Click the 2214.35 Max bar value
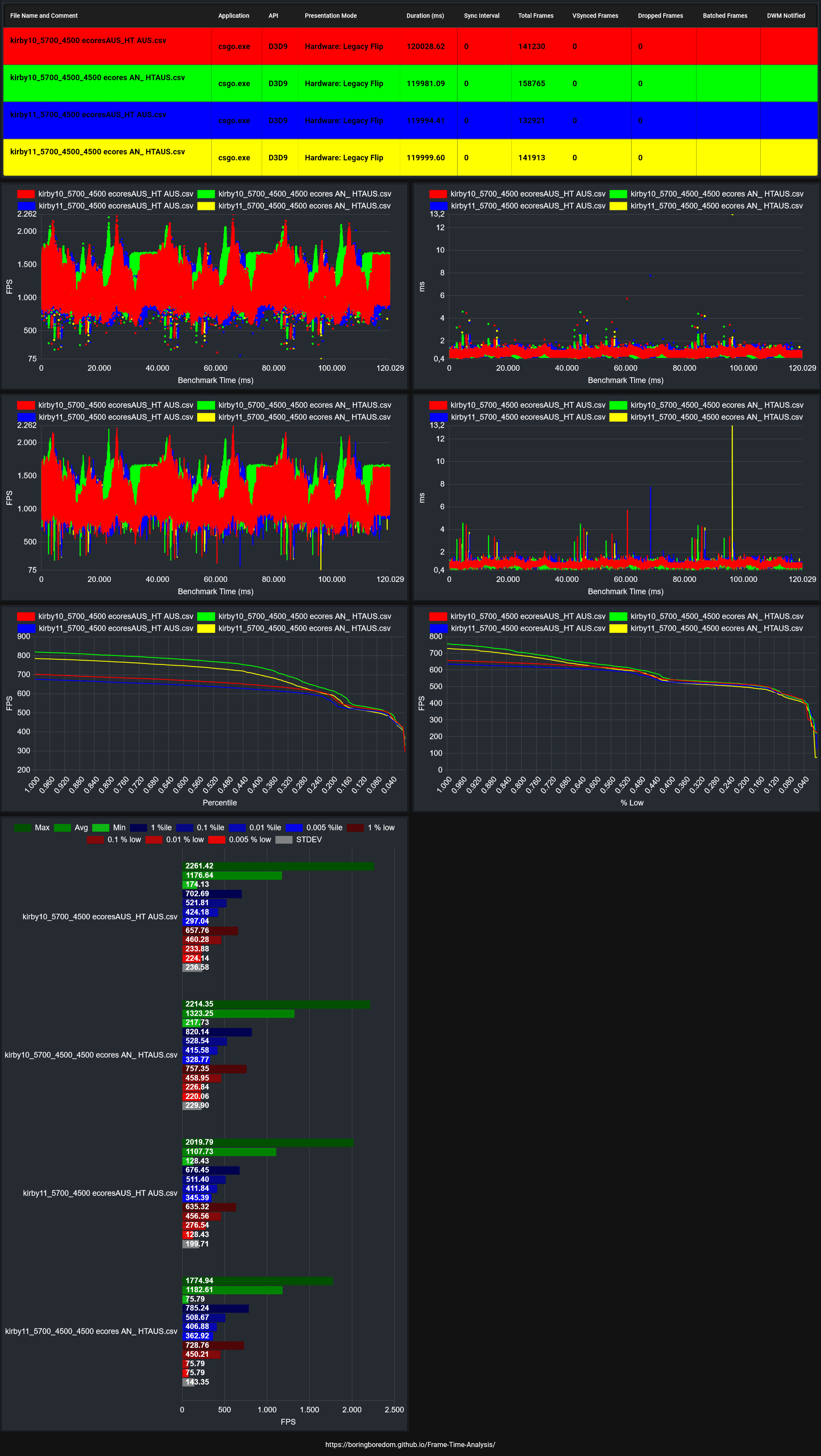The image size is (821, 1456). click(199, 1004)
